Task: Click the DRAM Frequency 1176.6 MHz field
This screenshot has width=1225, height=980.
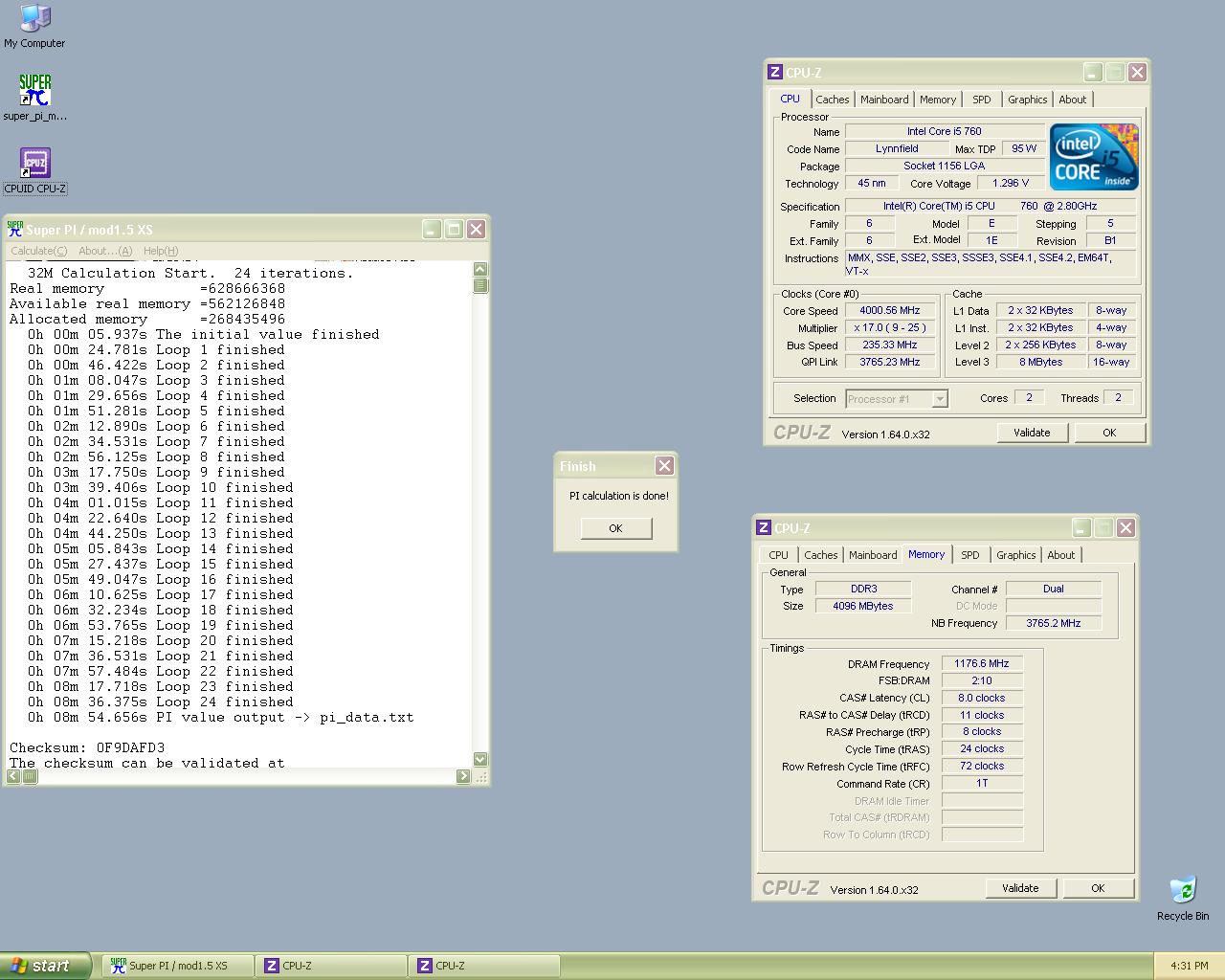Action: pyautogui.click(x=982, y=663)
